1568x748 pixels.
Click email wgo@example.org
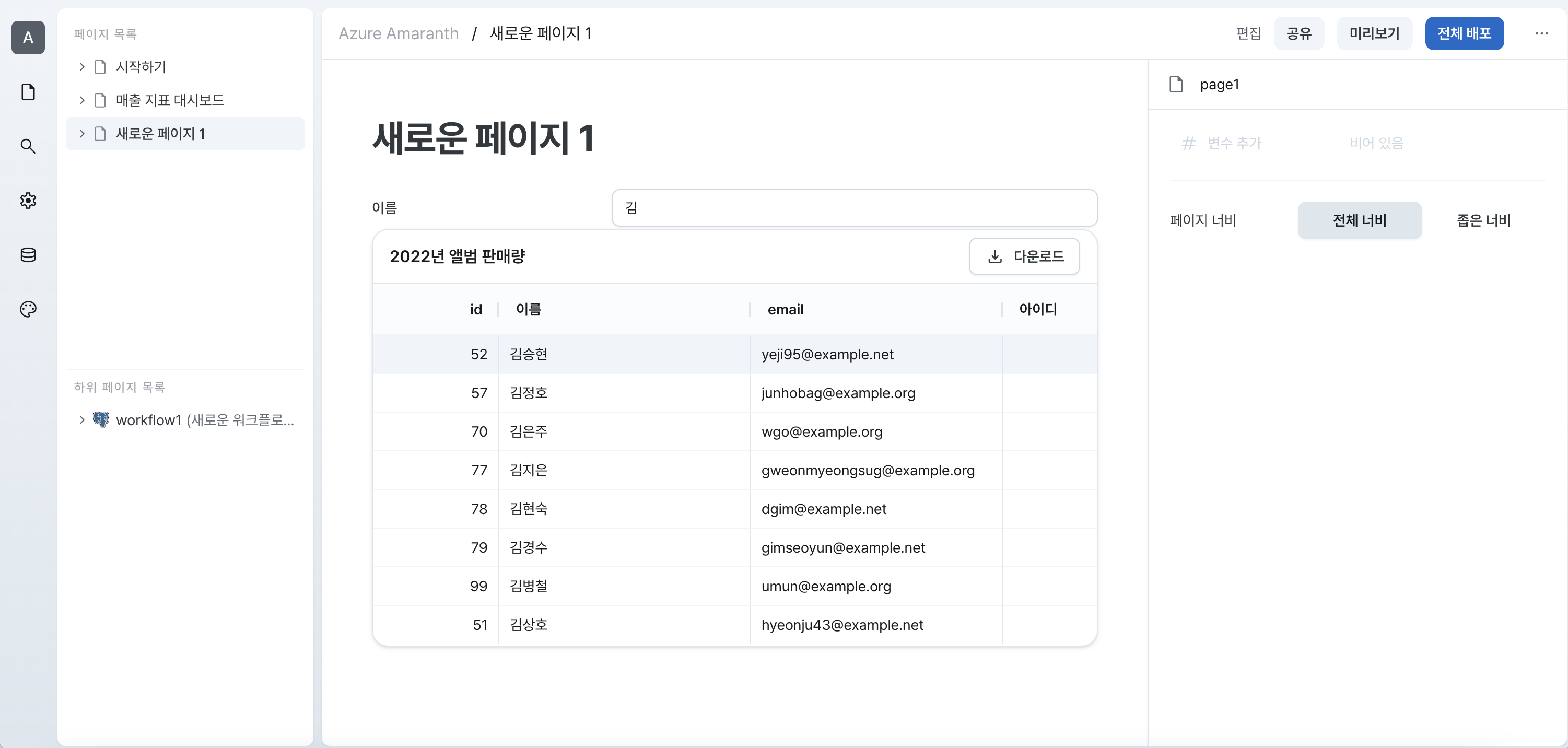(822, 431)
